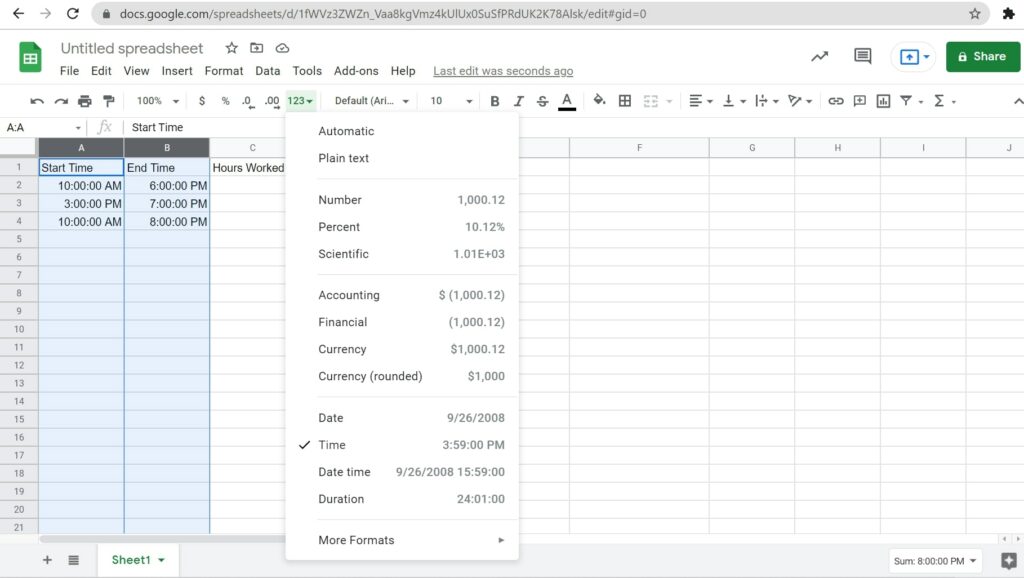Expand the More Formats submenu

356,539
